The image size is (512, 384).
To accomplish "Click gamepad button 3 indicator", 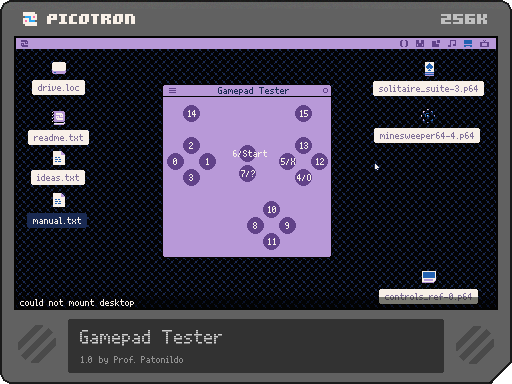I will point(191,178).
